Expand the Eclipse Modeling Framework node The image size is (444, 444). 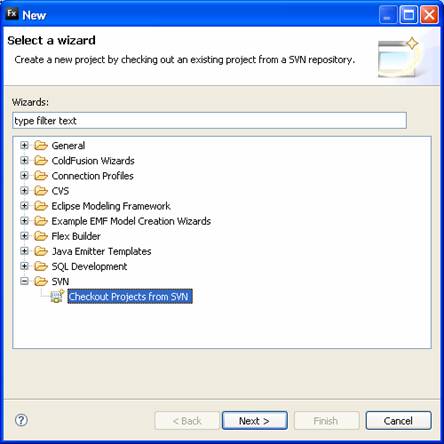click(24, 206)
